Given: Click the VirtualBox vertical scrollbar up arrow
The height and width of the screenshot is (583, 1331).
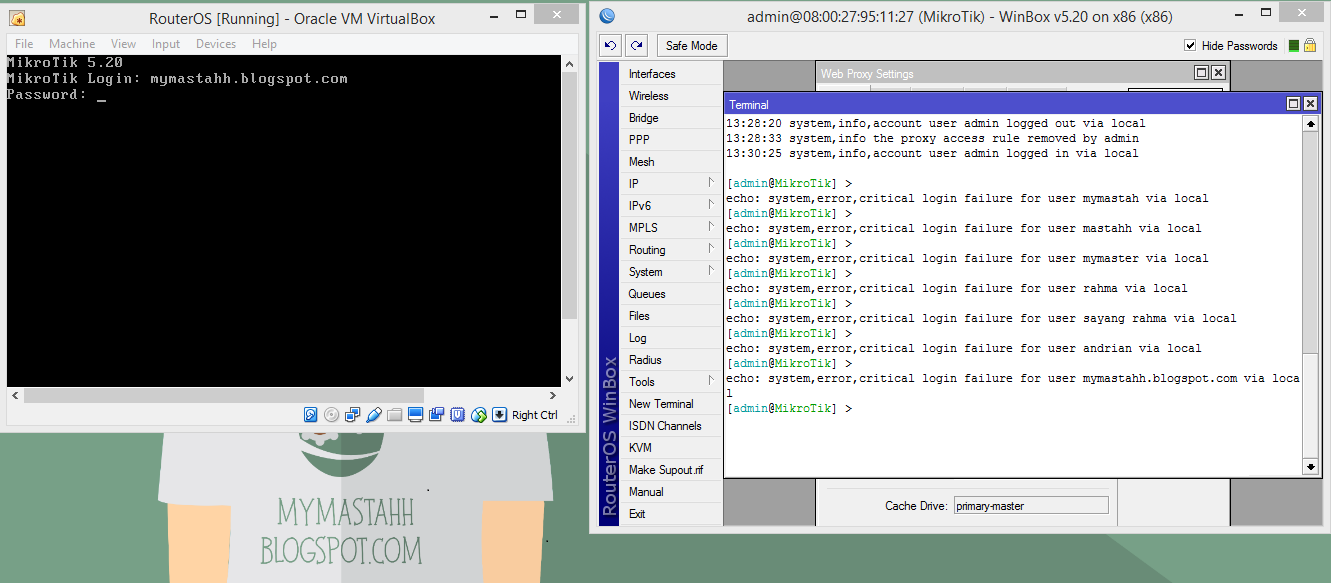Looking at the screenshot, I should click(x=570, y=63).
